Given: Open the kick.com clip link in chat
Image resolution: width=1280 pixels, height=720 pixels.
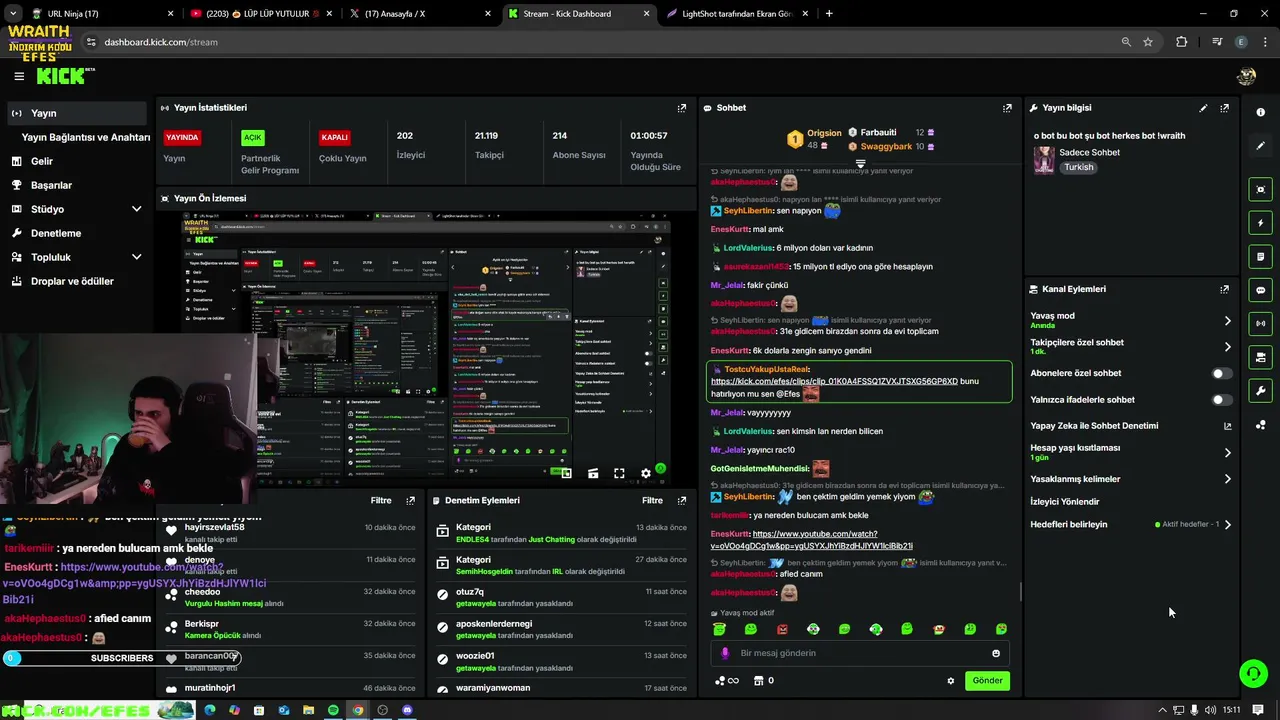Looking at the screenshot, I should 834,381.
